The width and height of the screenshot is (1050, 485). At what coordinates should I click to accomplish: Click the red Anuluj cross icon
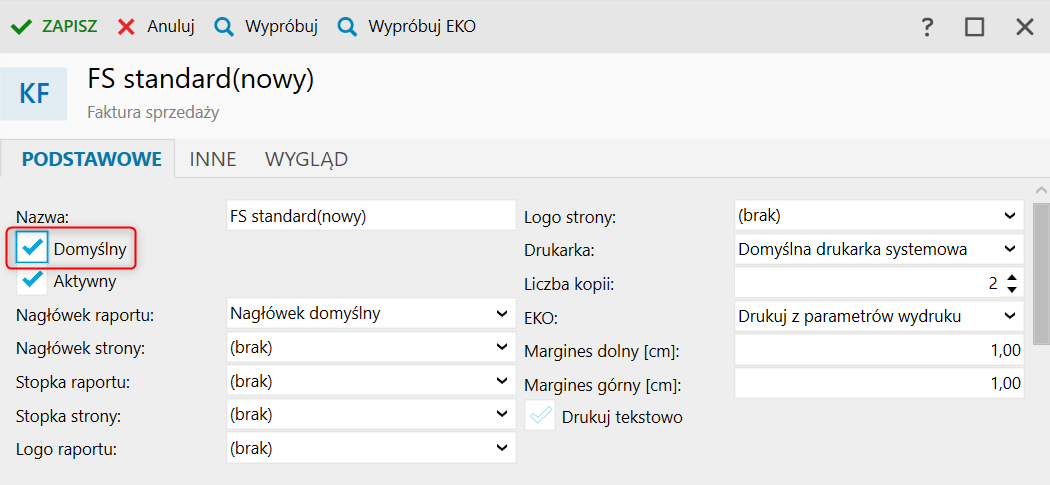(x=126, y=27)
